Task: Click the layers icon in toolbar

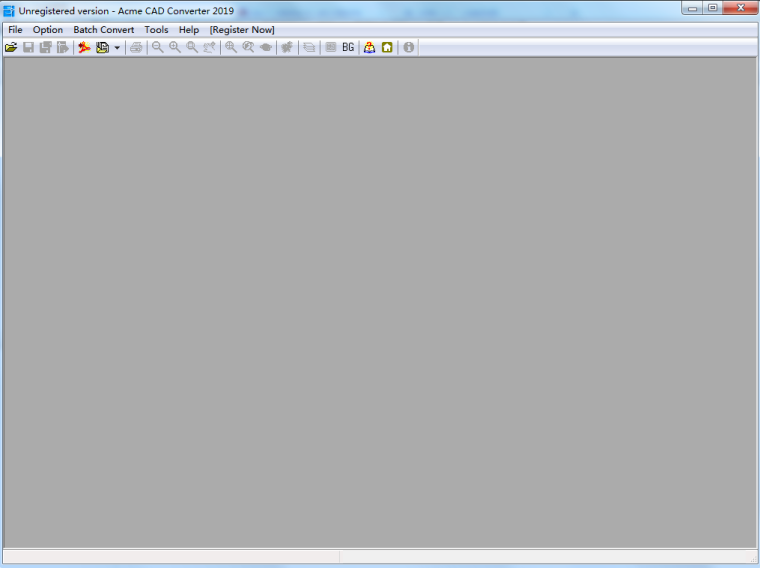Action: coord(309,47)
